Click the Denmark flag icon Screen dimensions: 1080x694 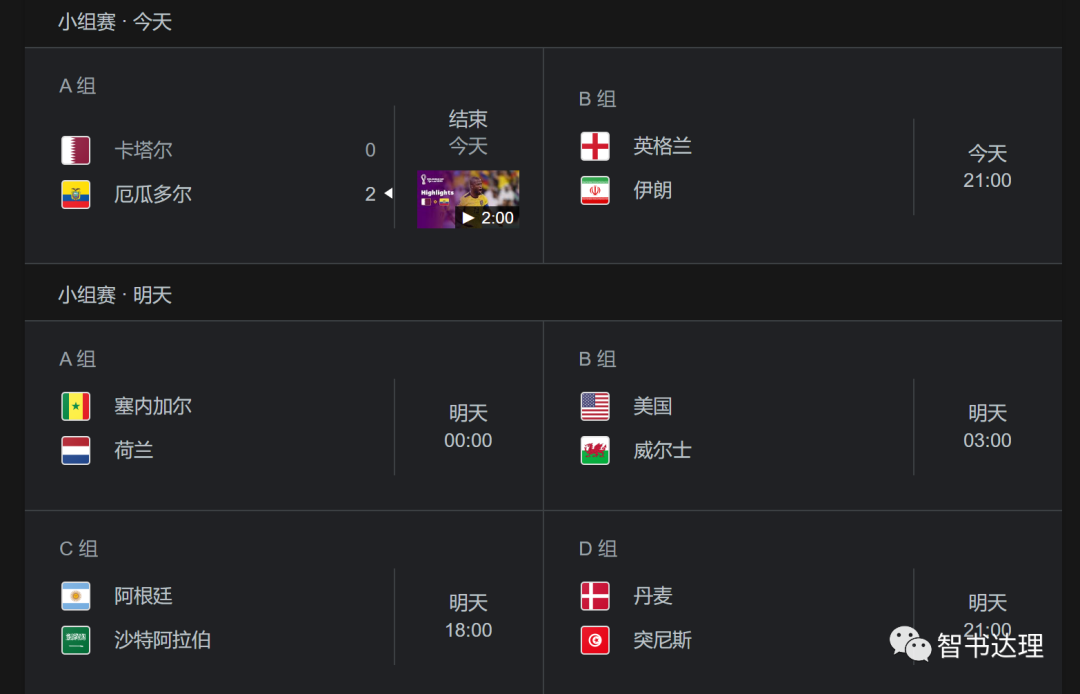[595, 596]
